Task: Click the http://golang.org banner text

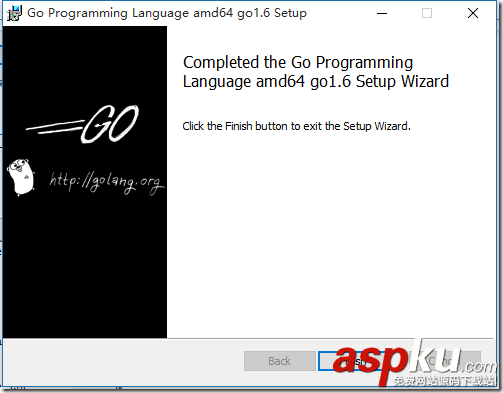Action: (x=107, y=182)
